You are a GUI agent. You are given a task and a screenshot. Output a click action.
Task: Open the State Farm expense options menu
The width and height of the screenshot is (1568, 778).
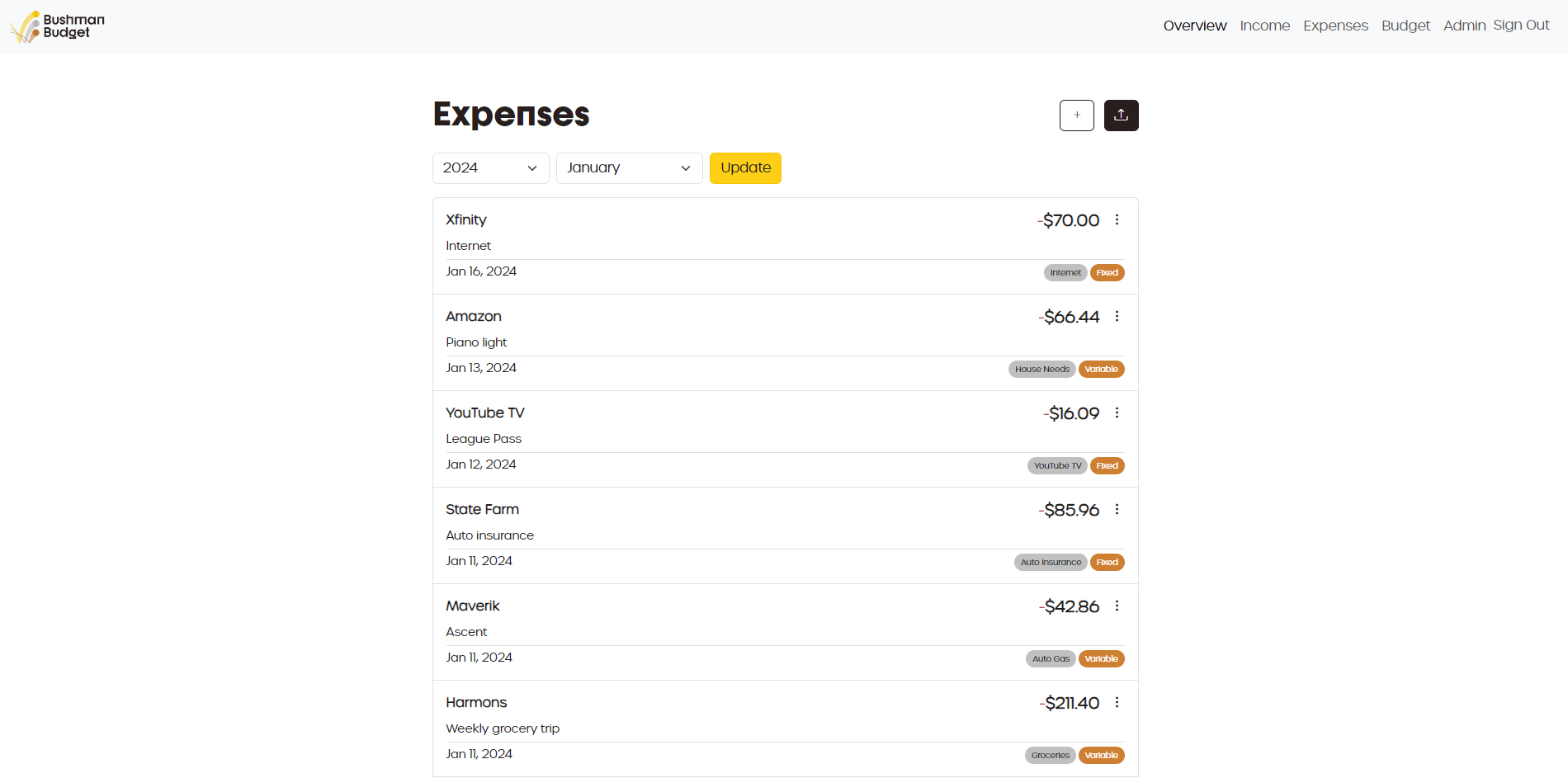(x=1117, y=509)
